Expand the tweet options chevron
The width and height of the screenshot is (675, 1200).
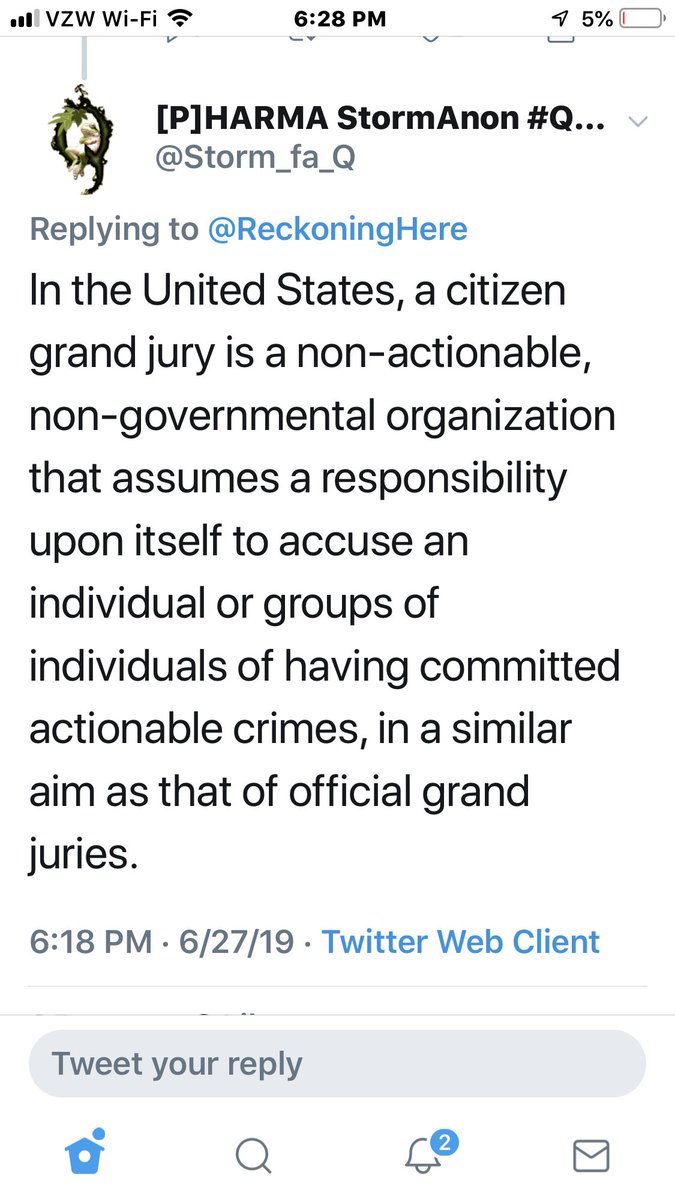638,122
